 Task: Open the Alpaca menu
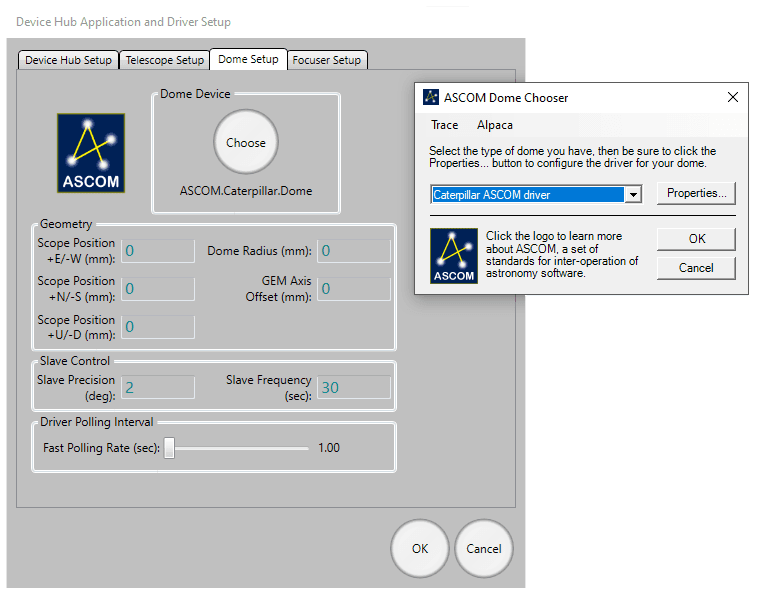(495, 125)
